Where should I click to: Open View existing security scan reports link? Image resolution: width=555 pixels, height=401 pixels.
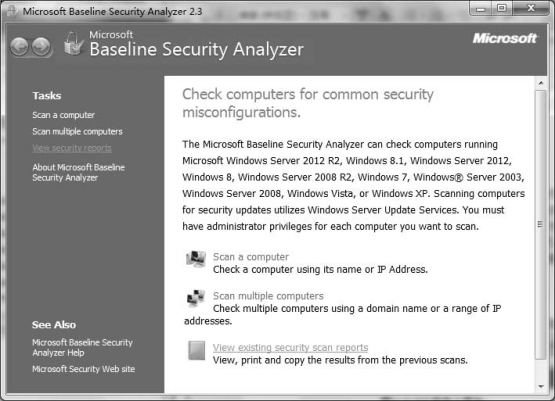coord(290,348)
